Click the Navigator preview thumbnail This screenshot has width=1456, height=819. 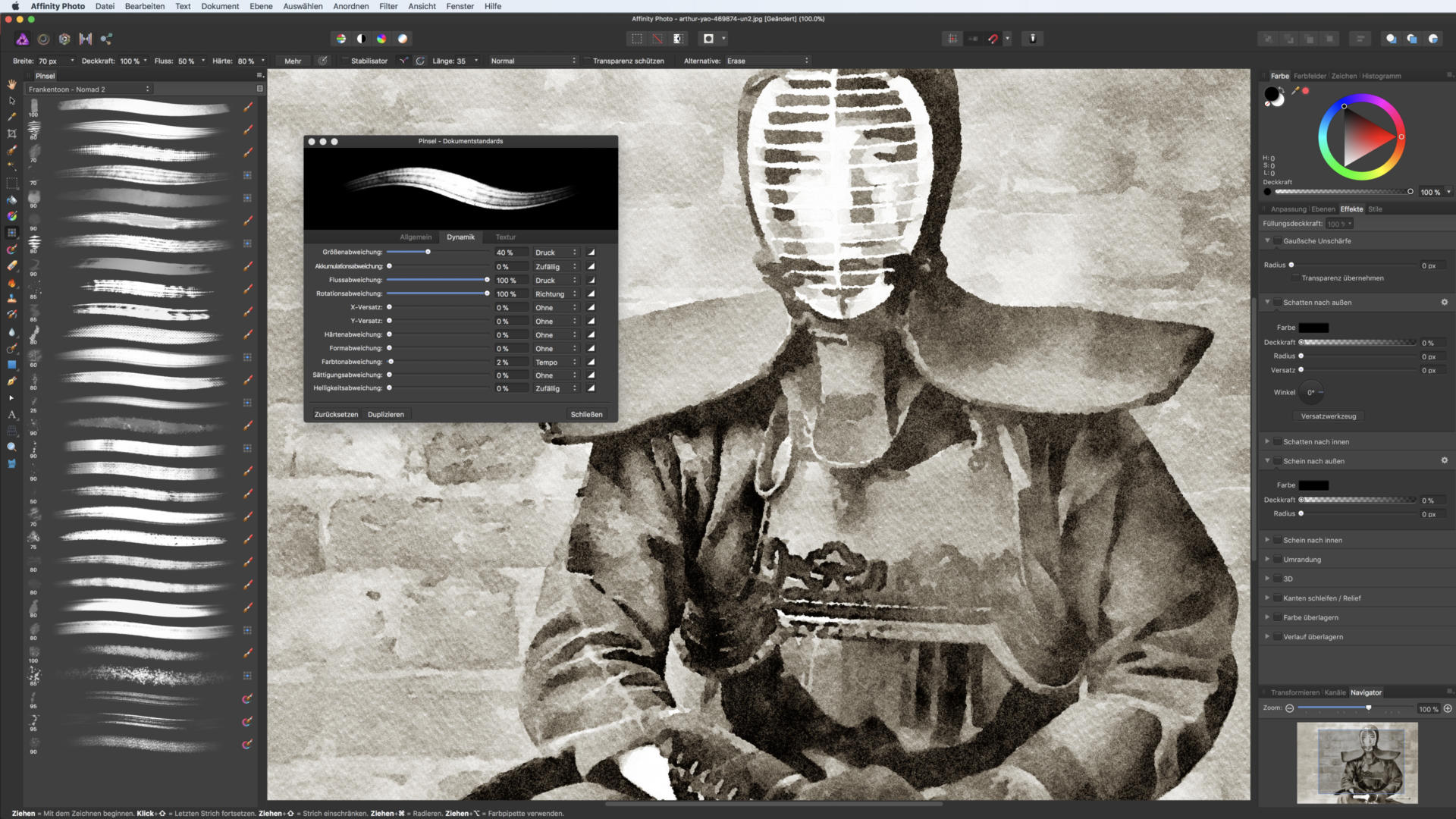(x=1357, y=762)
